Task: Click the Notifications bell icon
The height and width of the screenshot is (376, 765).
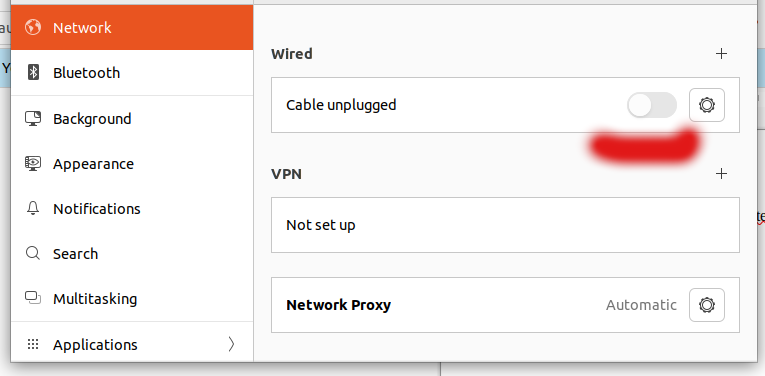Action: coord(33,208)
